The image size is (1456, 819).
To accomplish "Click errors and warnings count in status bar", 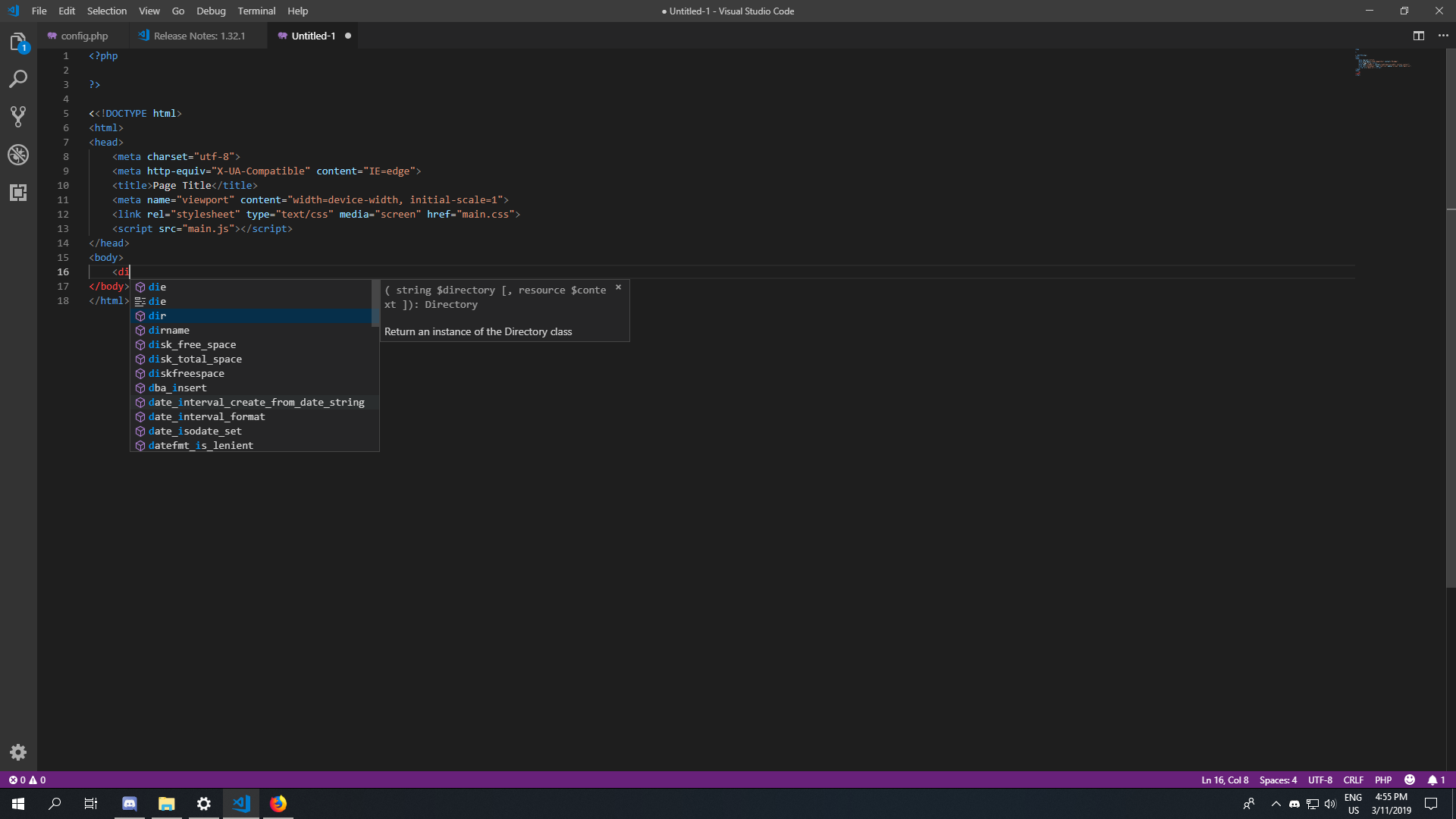I will (x=27, y=780).
